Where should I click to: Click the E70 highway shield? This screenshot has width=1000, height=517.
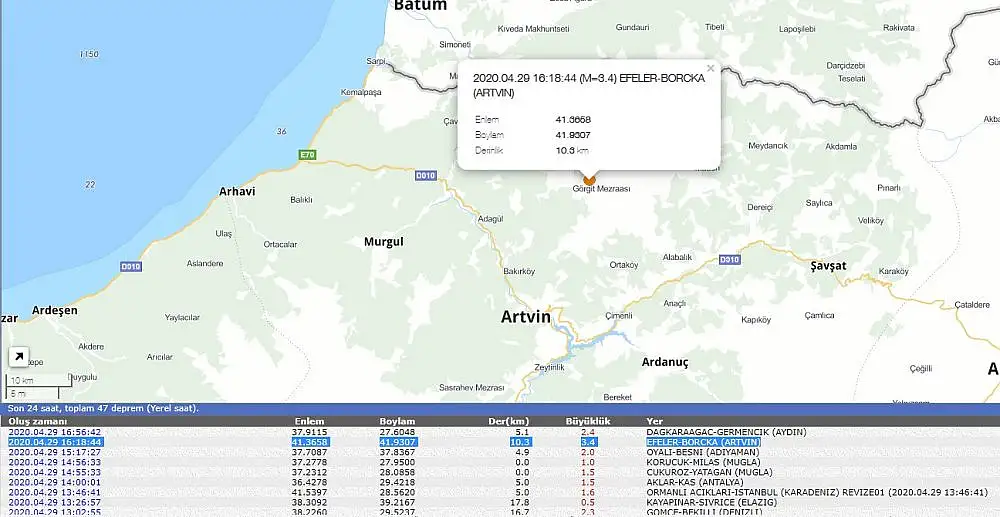307,155
